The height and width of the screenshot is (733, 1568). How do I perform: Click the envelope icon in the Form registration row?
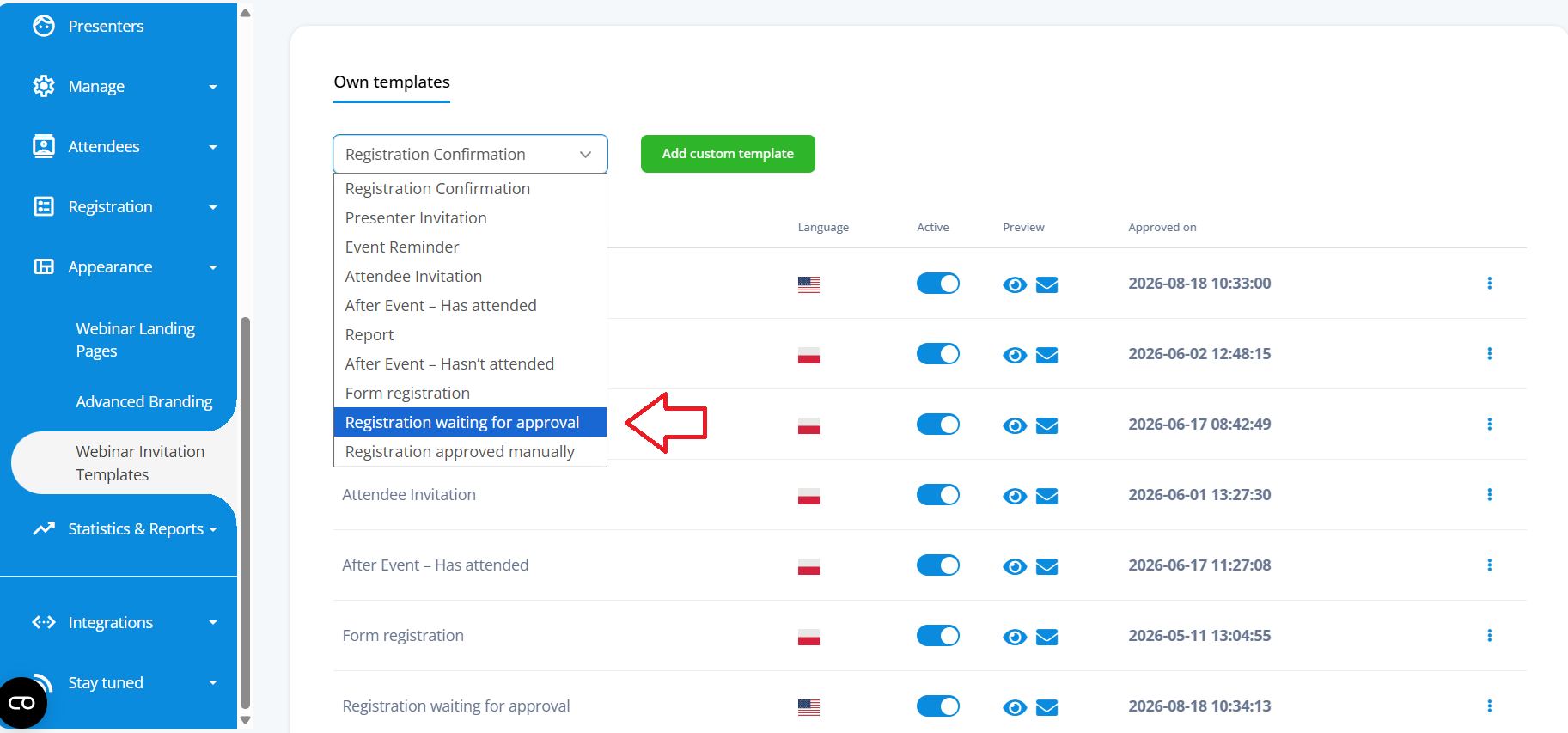[1046, 637]
